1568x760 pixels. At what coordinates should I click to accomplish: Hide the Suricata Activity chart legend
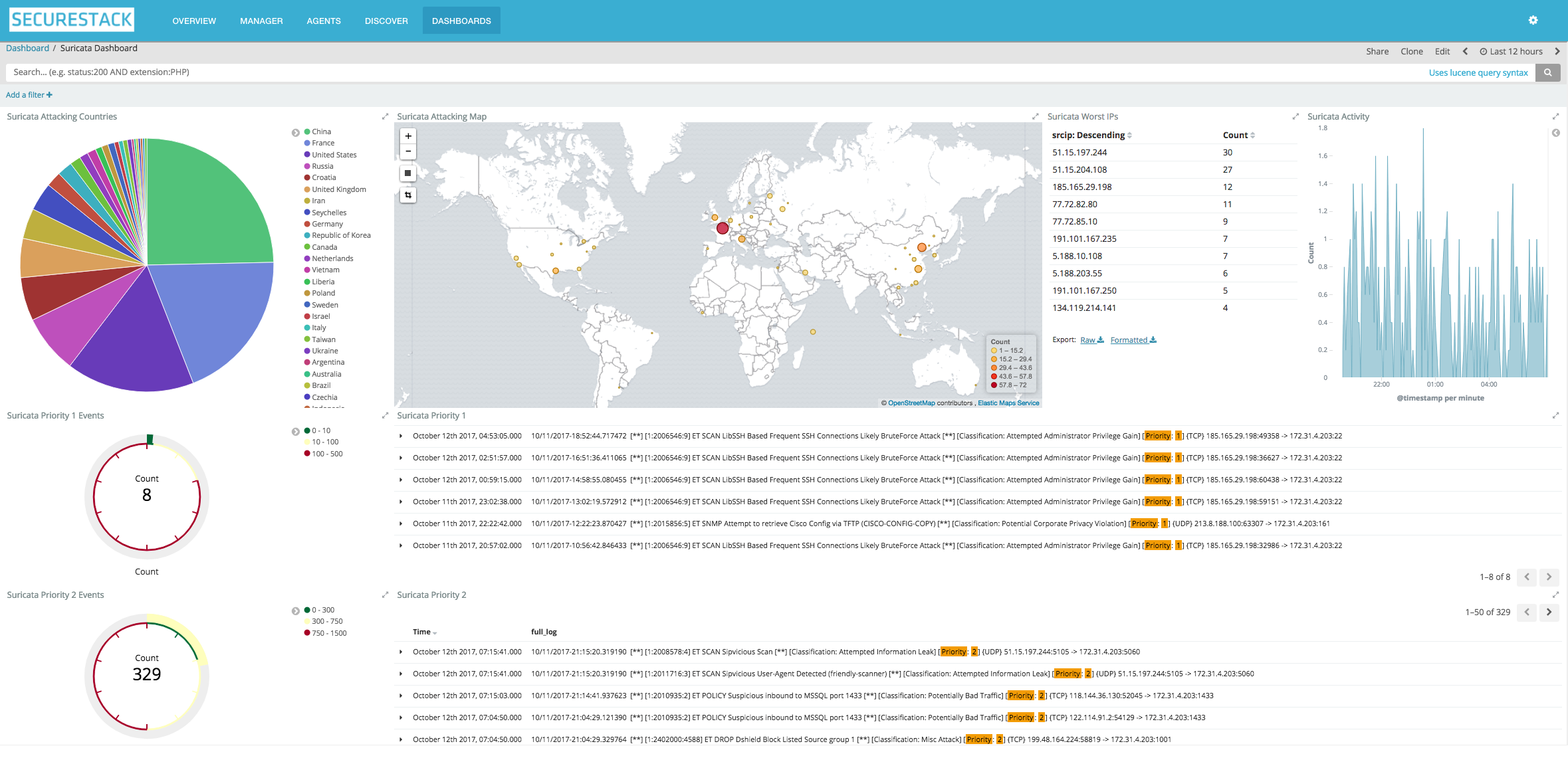pos(1555,133)
